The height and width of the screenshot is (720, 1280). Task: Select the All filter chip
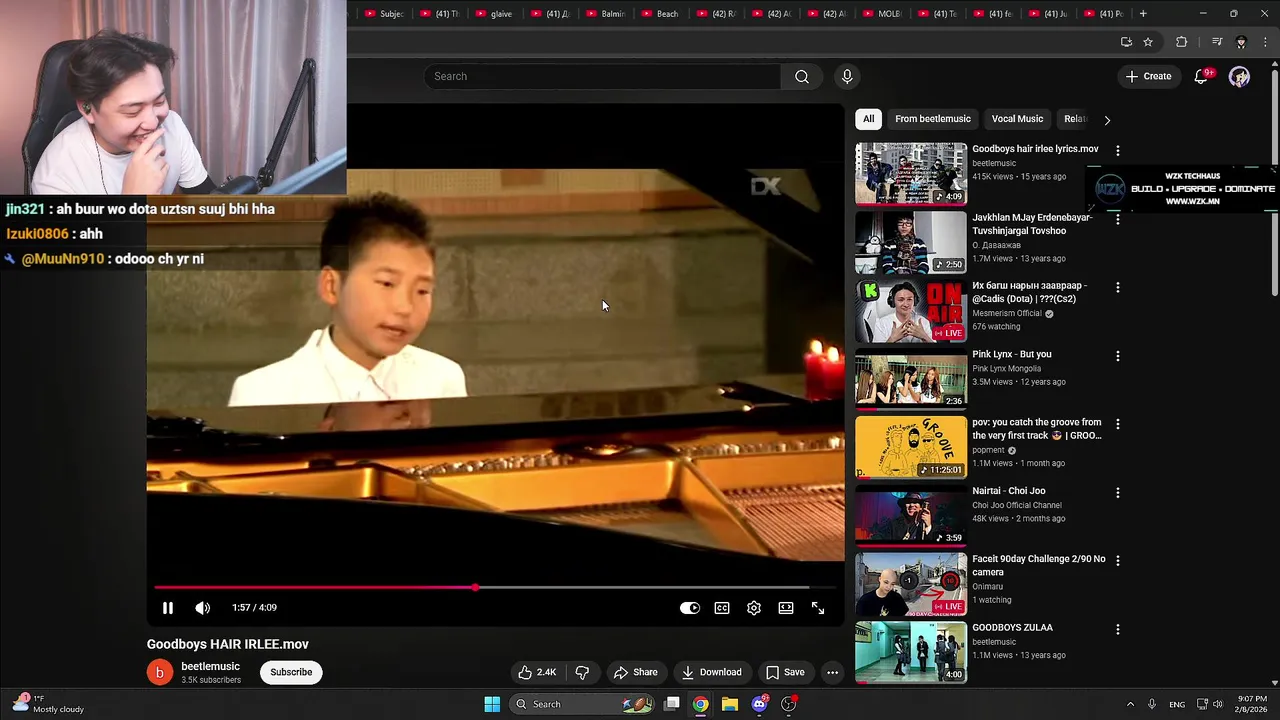[x=868, y=119]
